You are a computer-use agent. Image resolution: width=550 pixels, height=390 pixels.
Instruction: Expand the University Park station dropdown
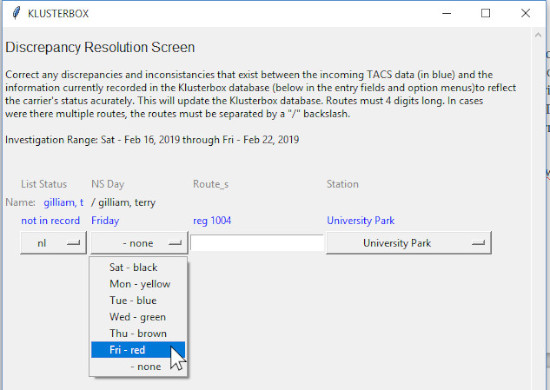[409, 243]
